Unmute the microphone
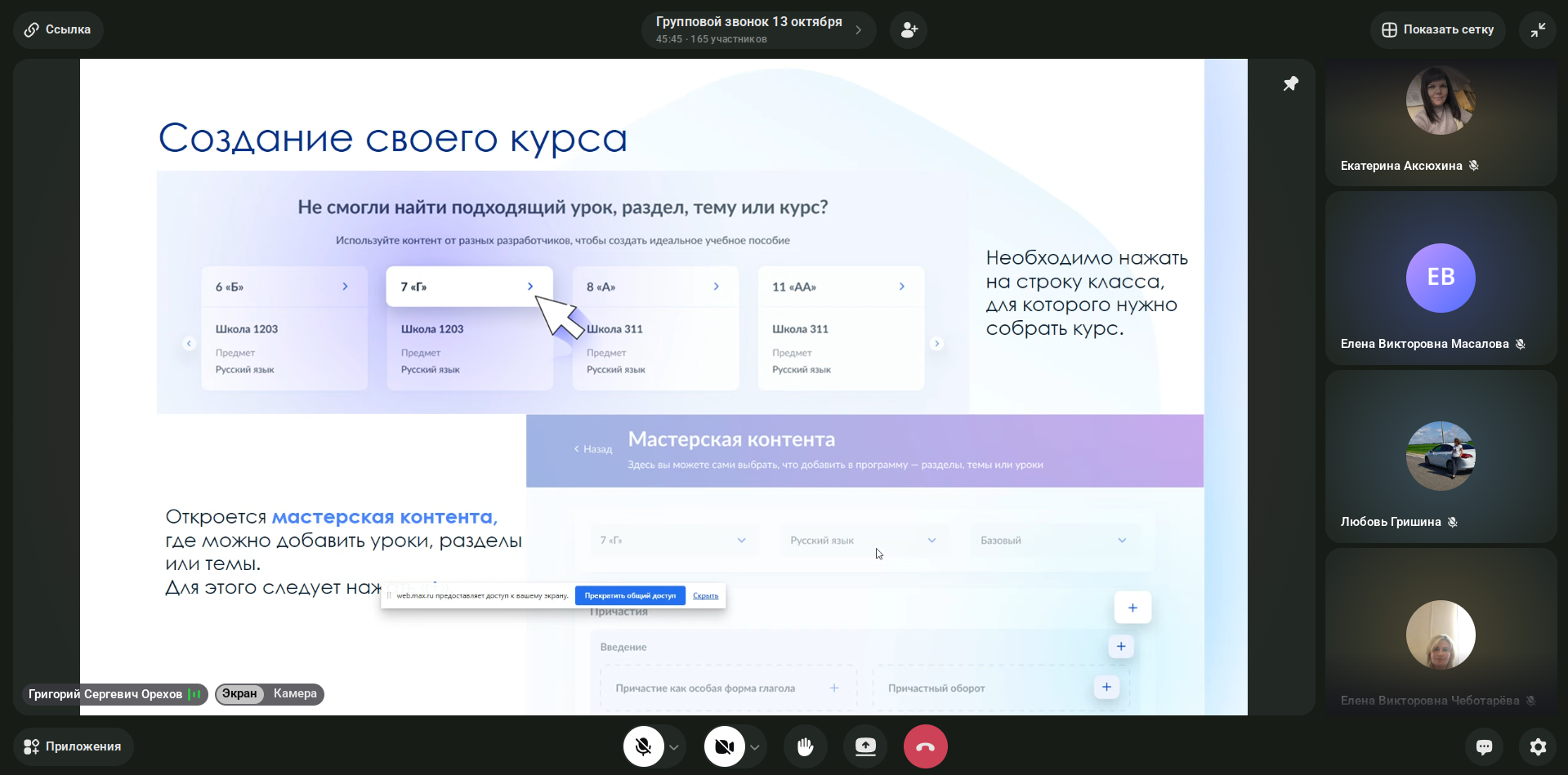Screen dimensions: 1568x775 pyautogui.click(x=643, y=746)
